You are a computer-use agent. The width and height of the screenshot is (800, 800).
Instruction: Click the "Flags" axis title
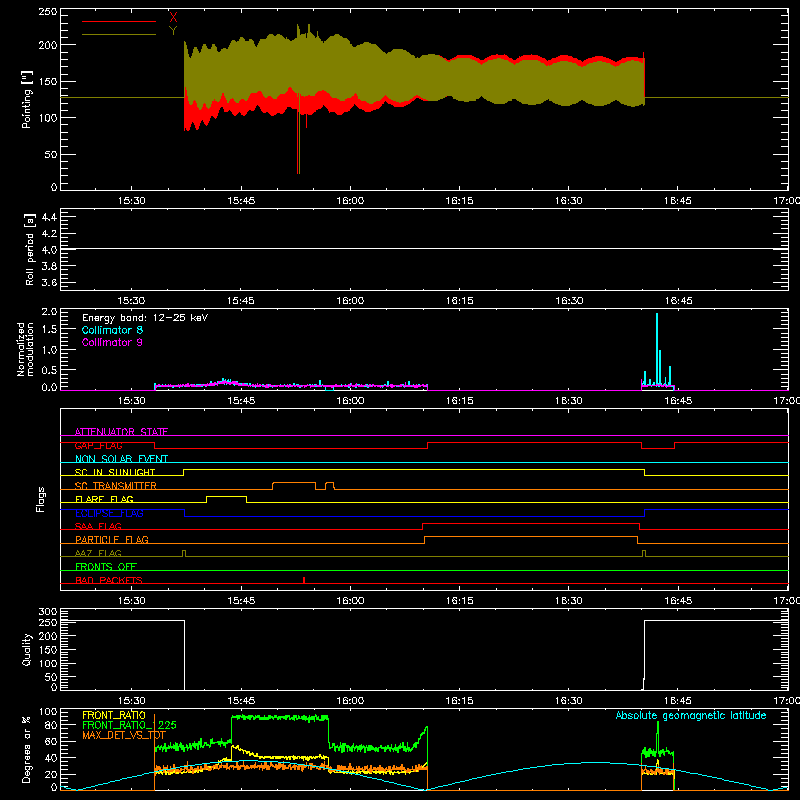(40, 500)
